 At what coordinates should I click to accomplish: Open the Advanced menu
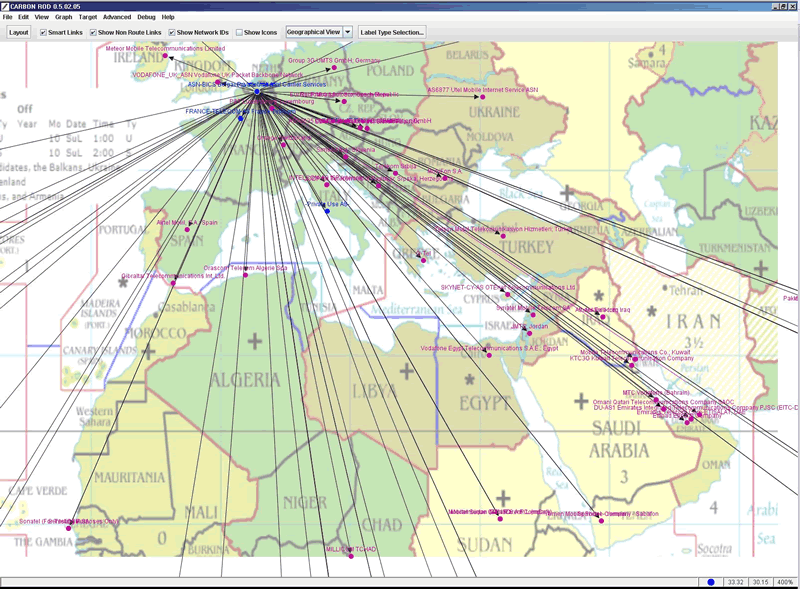tap(117, 17)
